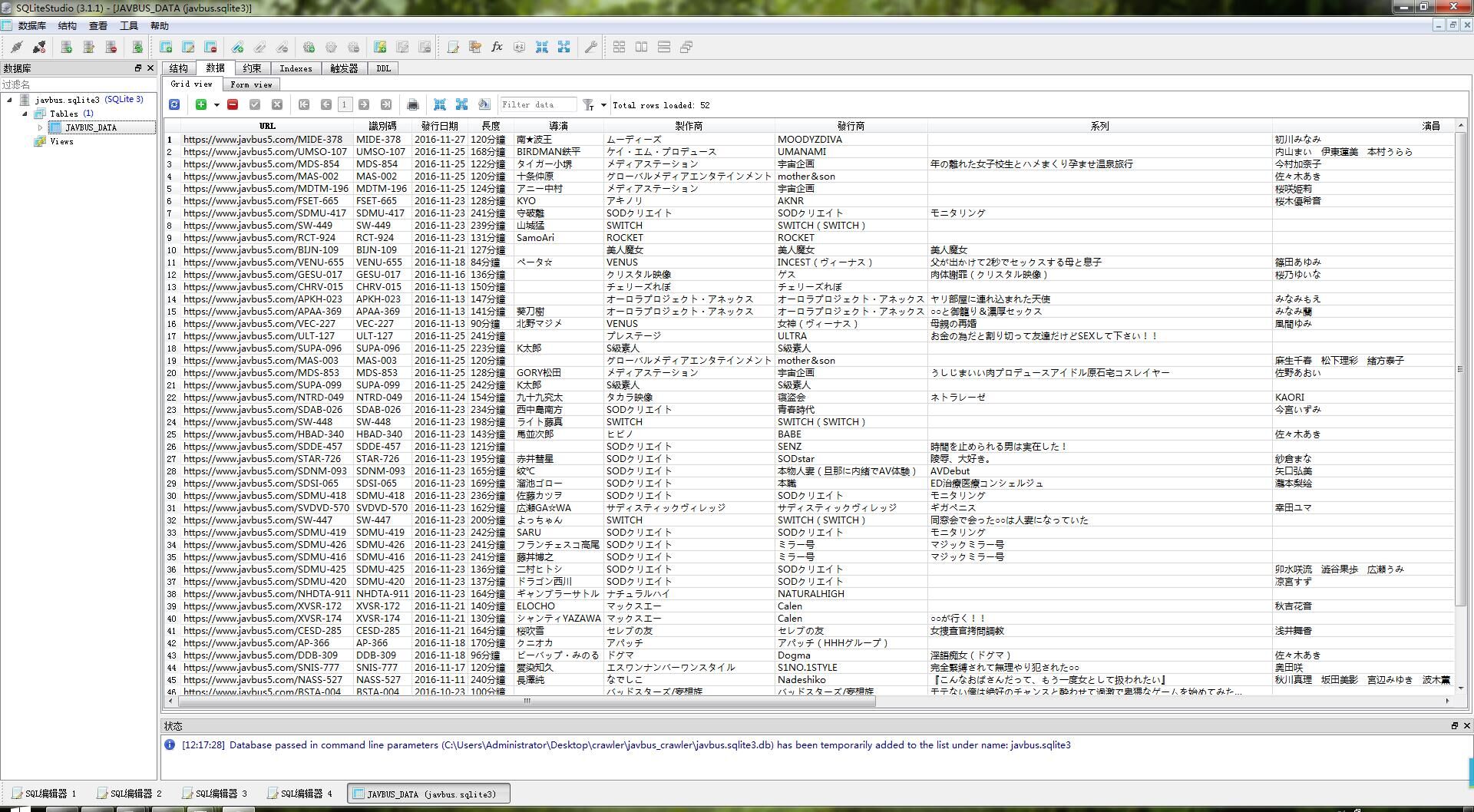1474x812 pixels.
Task: Close the 状态 status panel
Action: 1466,725
